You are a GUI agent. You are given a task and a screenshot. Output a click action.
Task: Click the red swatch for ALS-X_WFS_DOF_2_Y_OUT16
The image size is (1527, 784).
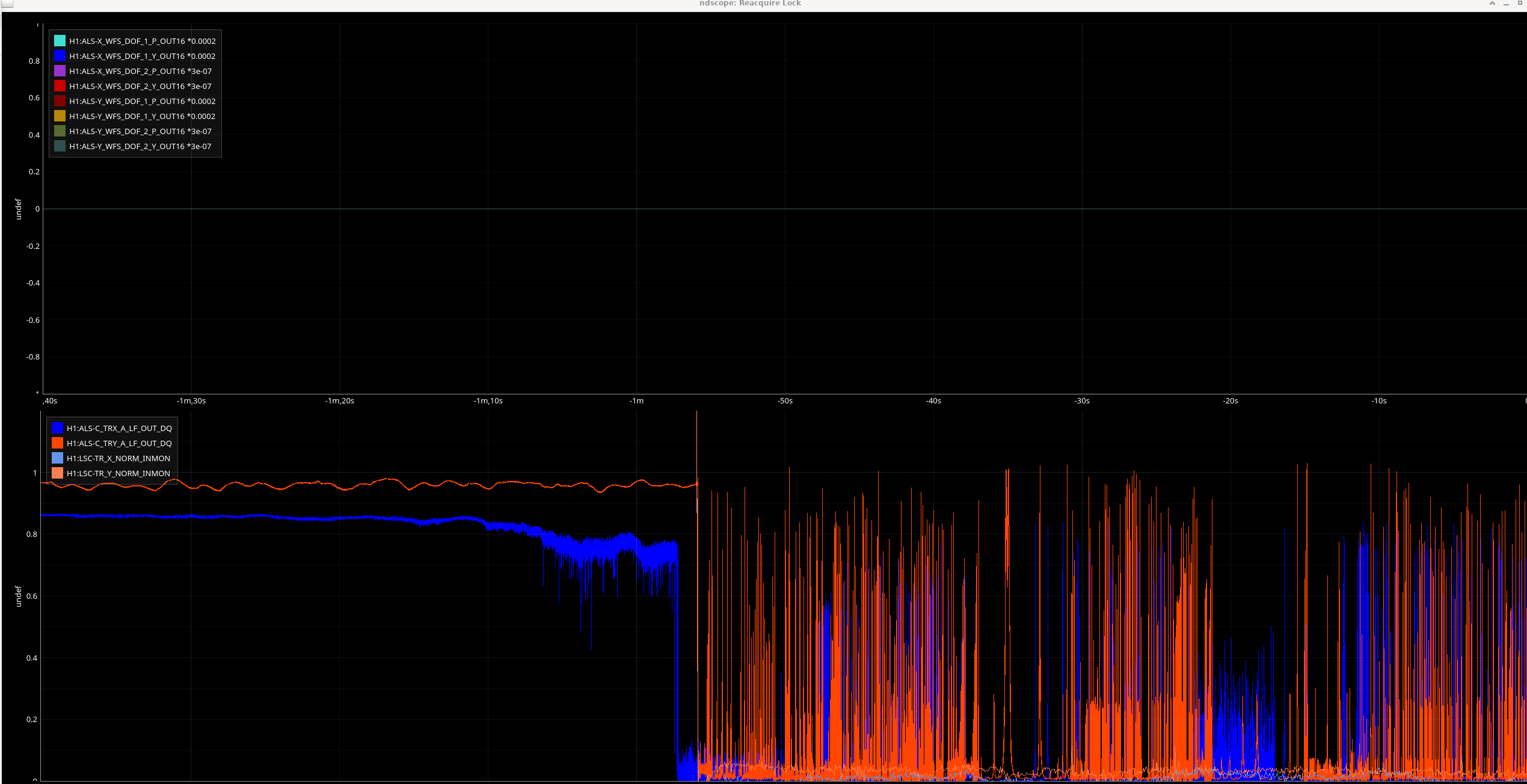60,86
